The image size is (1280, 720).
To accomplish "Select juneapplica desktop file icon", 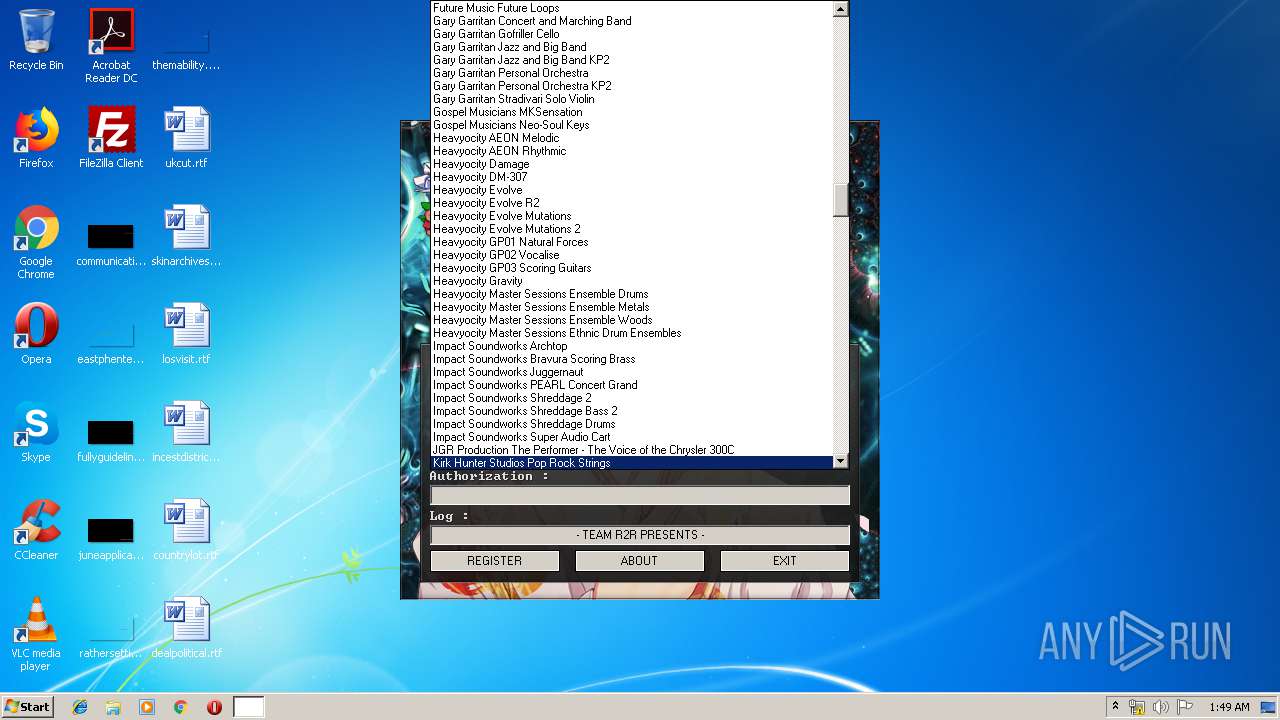I will 111,536.
